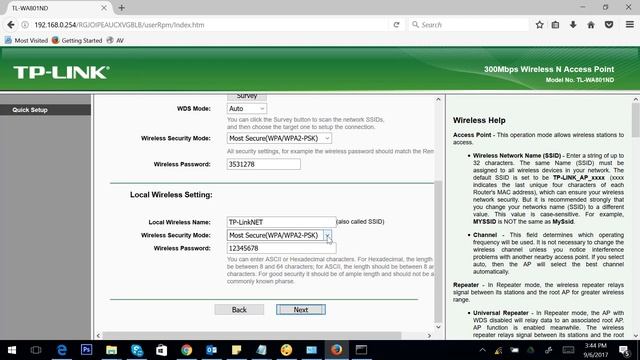Open the command window taskbar icon
640x360 pixels.
(x=361, y=350)
